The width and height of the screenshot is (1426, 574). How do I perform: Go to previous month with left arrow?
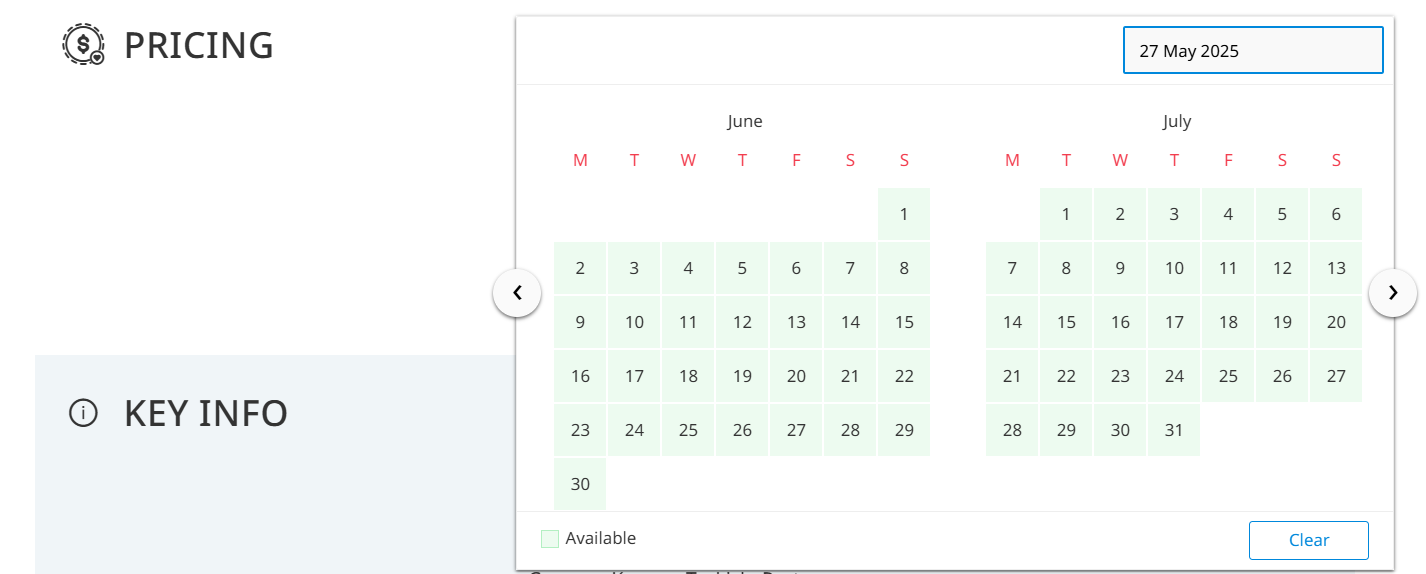[x=517, y=293]
